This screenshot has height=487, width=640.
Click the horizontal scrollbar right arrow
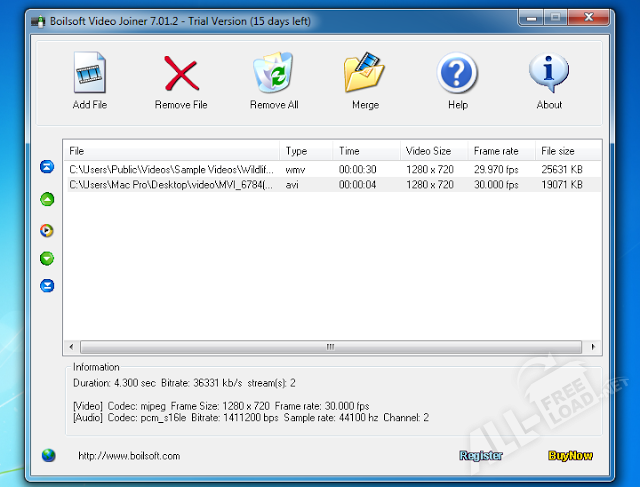point(595,347)
